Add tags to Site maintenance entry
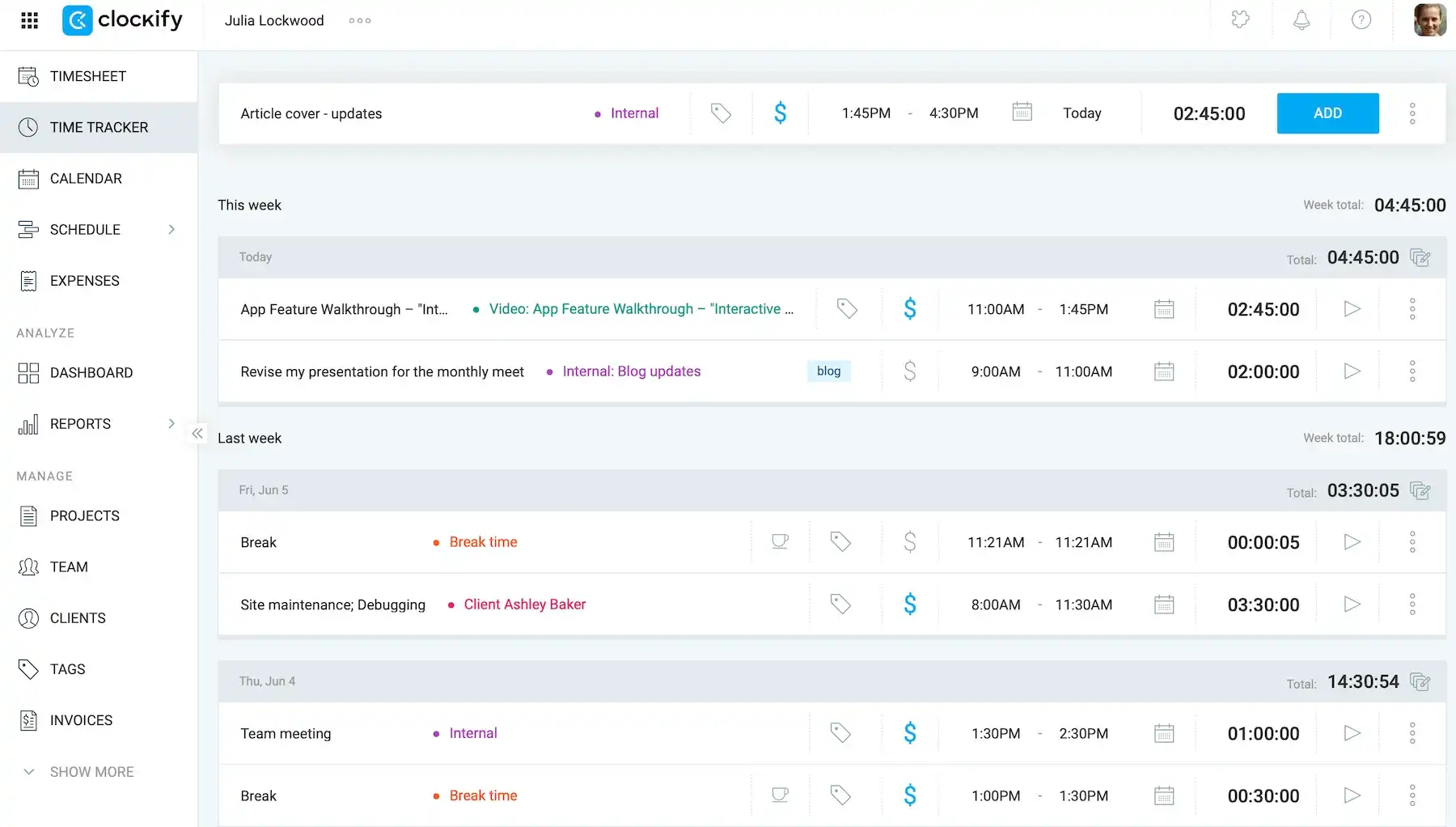This screenshot has width=1456, height=827. coord(840,604)
